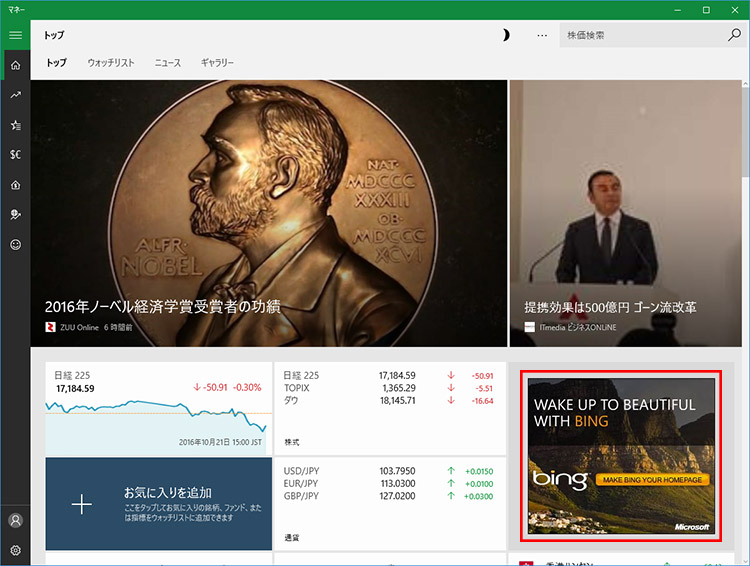Click the magnifier search icon

(734, 35)
